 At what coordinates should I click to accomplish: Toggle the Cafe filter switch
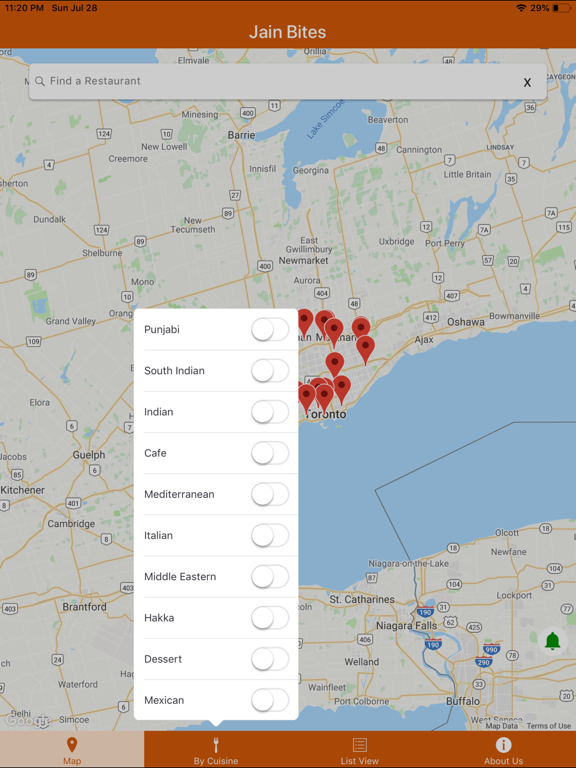pyautogui.click(x=270, y=453)
